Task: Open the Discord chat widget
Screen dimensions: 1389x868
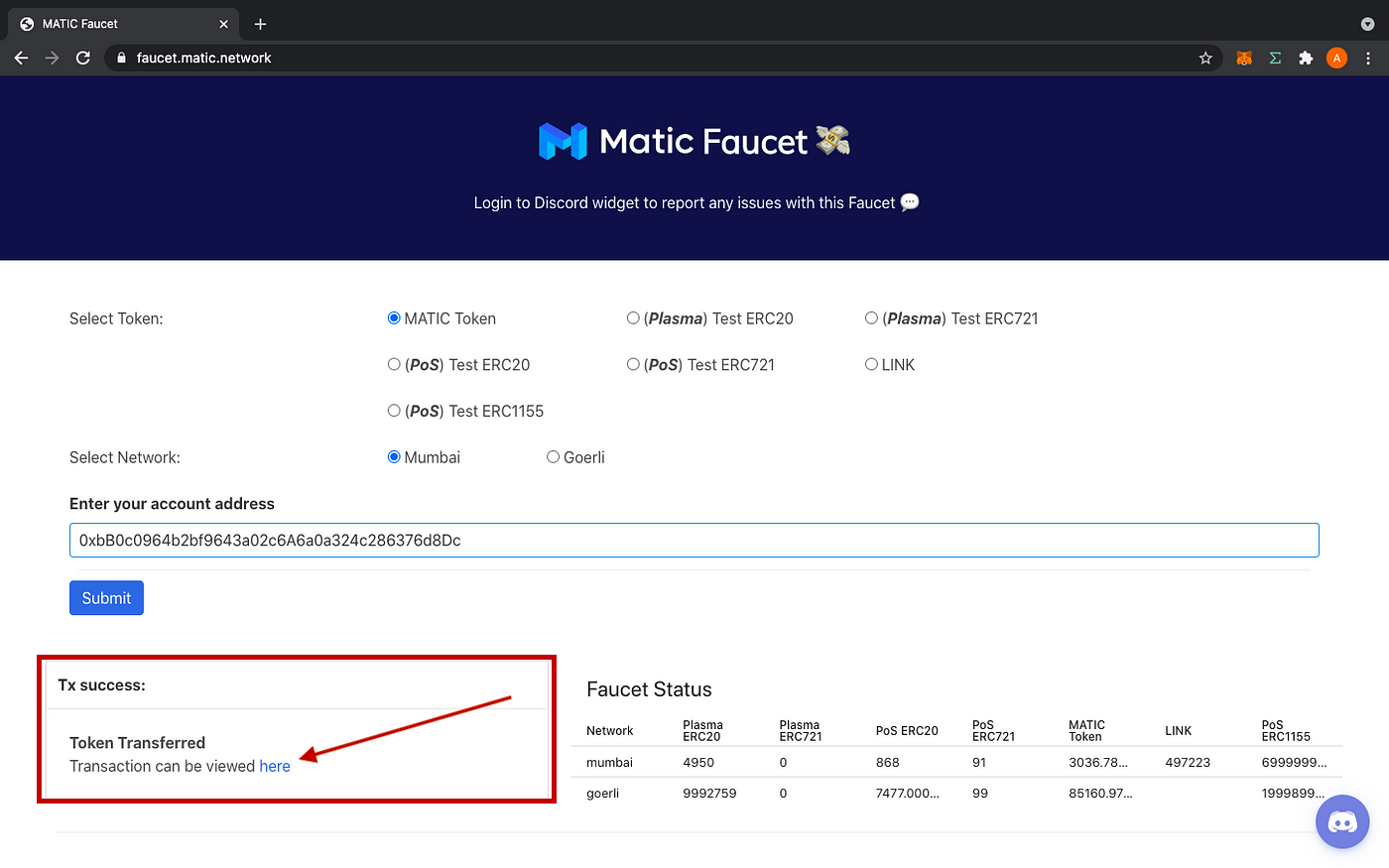Action: coord(1342,821)
